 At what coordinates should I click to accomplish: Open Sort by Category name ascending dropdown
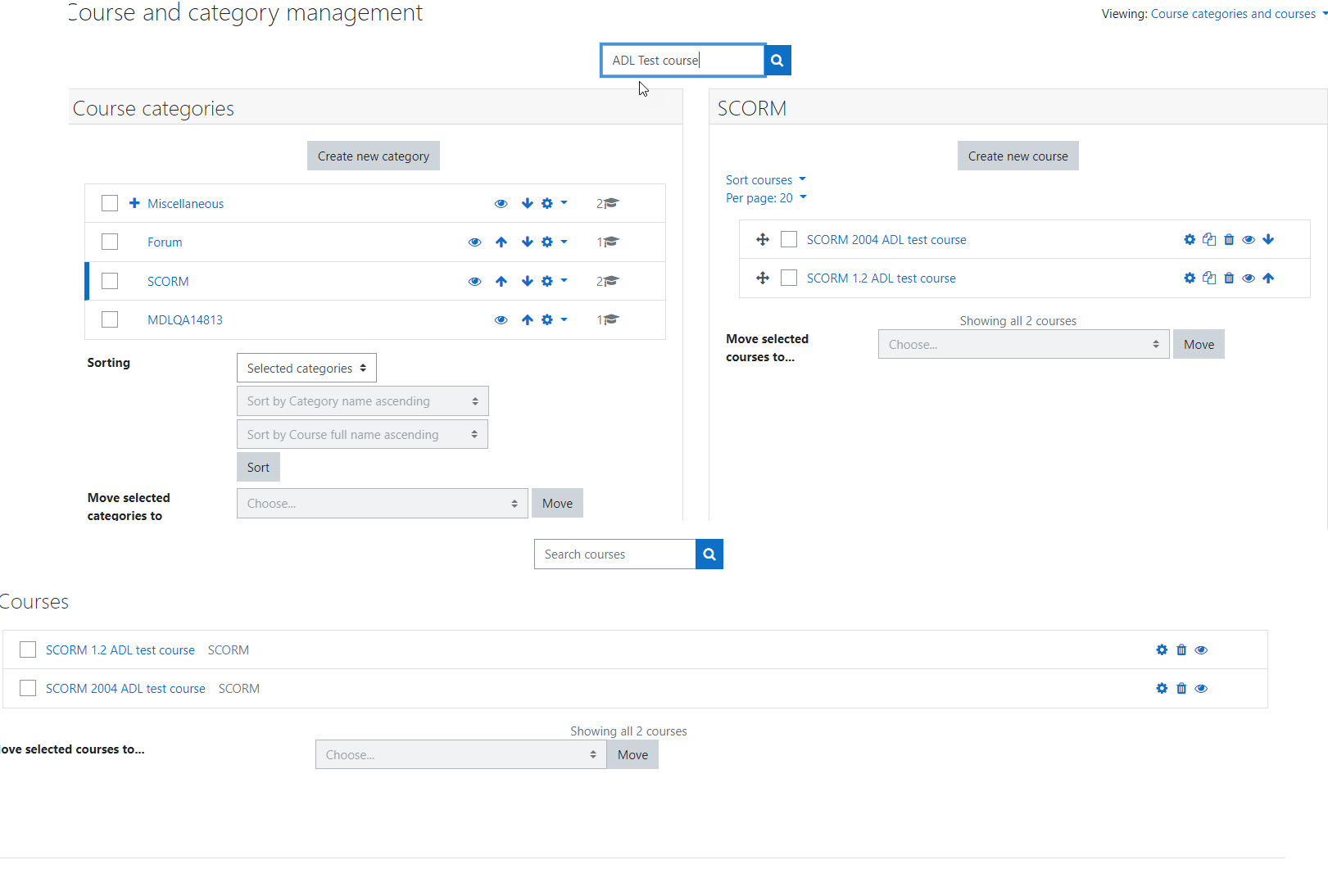362,401
